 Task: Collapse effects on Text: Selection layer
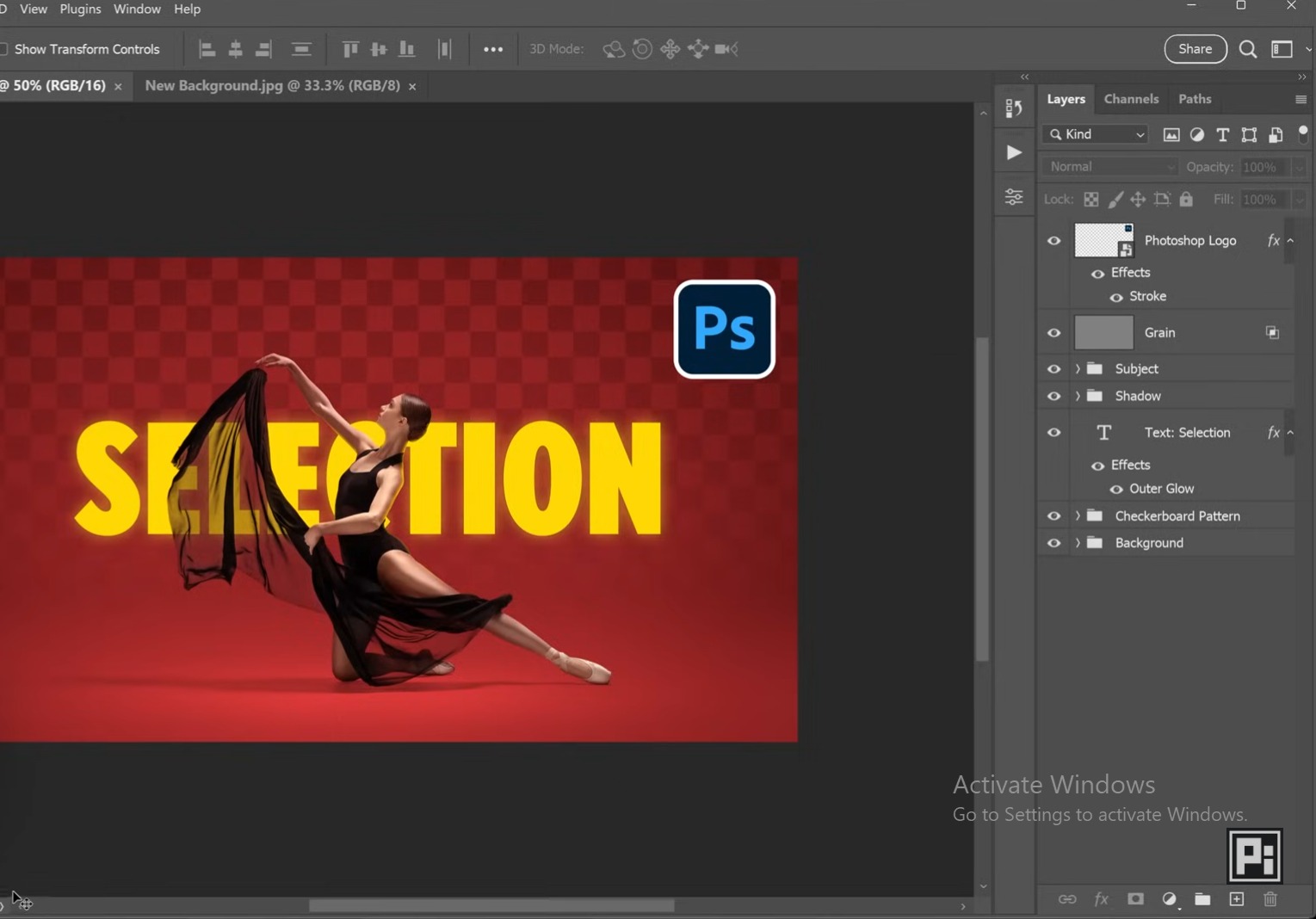coord(1290,433)
